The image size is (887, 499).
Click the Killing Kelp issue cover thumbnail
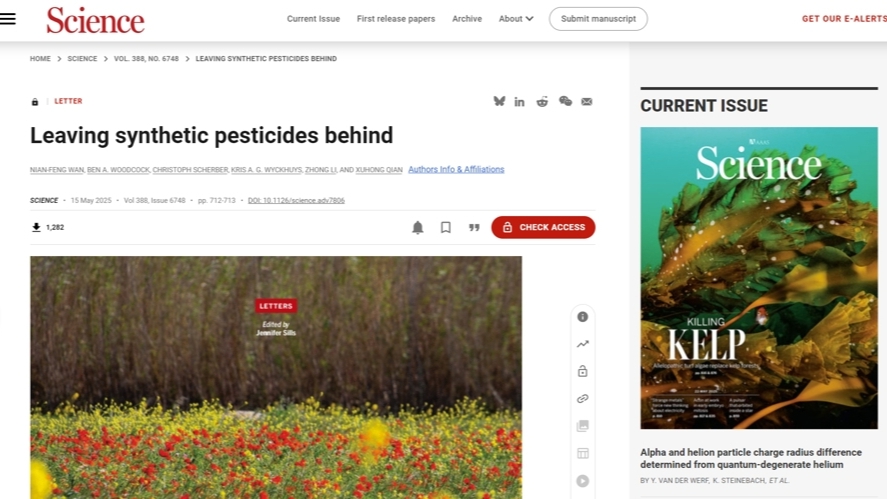coord(759,277)
